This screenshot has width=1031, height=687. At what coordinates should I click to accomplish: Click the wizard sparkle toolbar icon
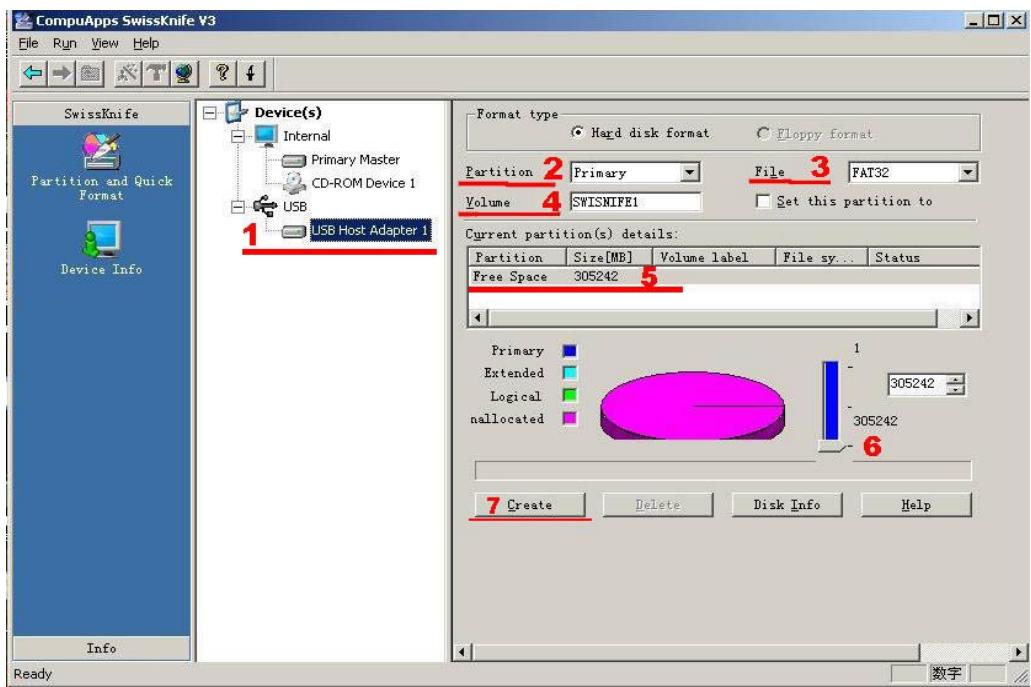pyautogui.click(x=127, y=73)
